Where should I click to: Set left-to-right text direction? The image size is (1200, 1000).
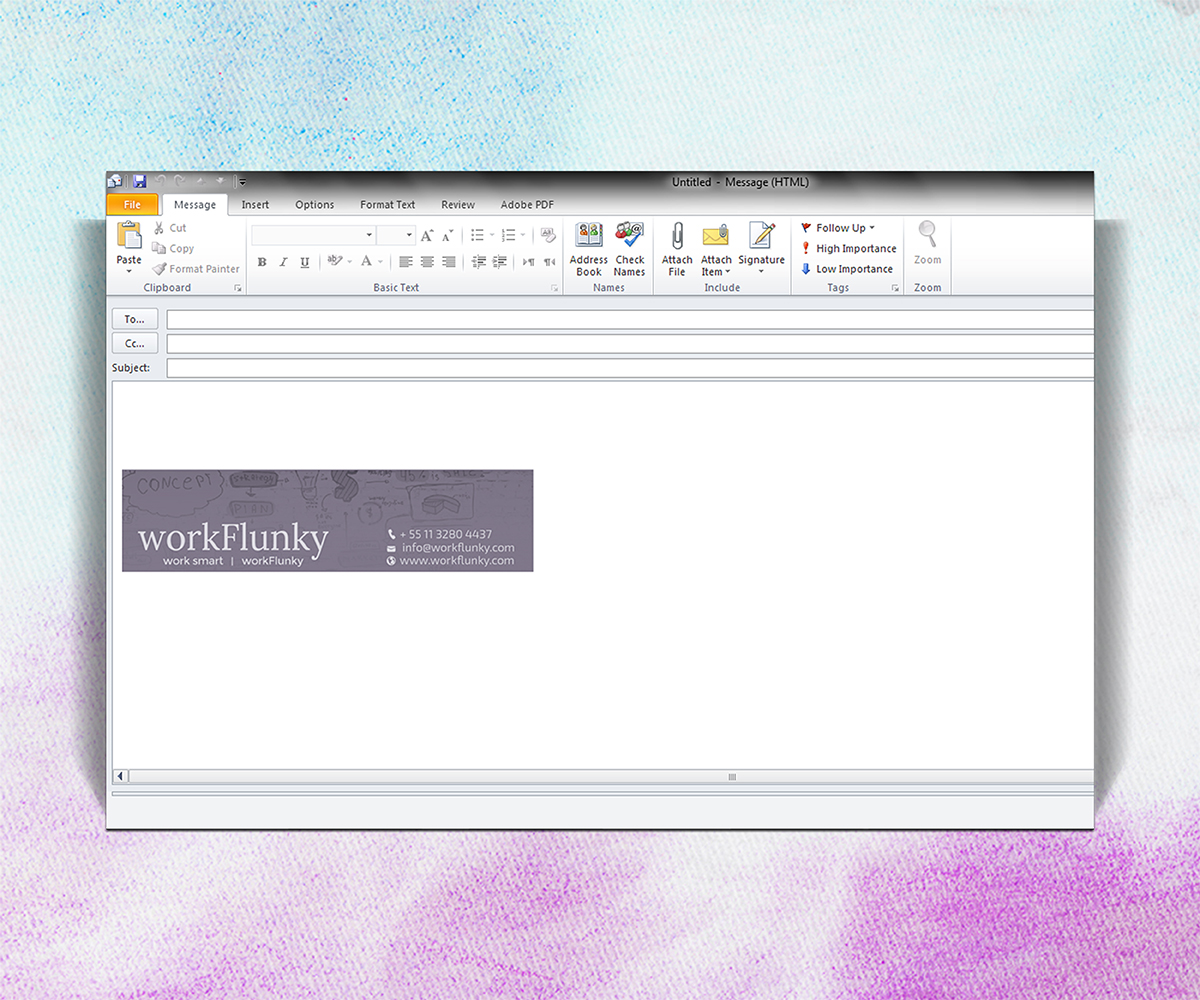(528, 262)
